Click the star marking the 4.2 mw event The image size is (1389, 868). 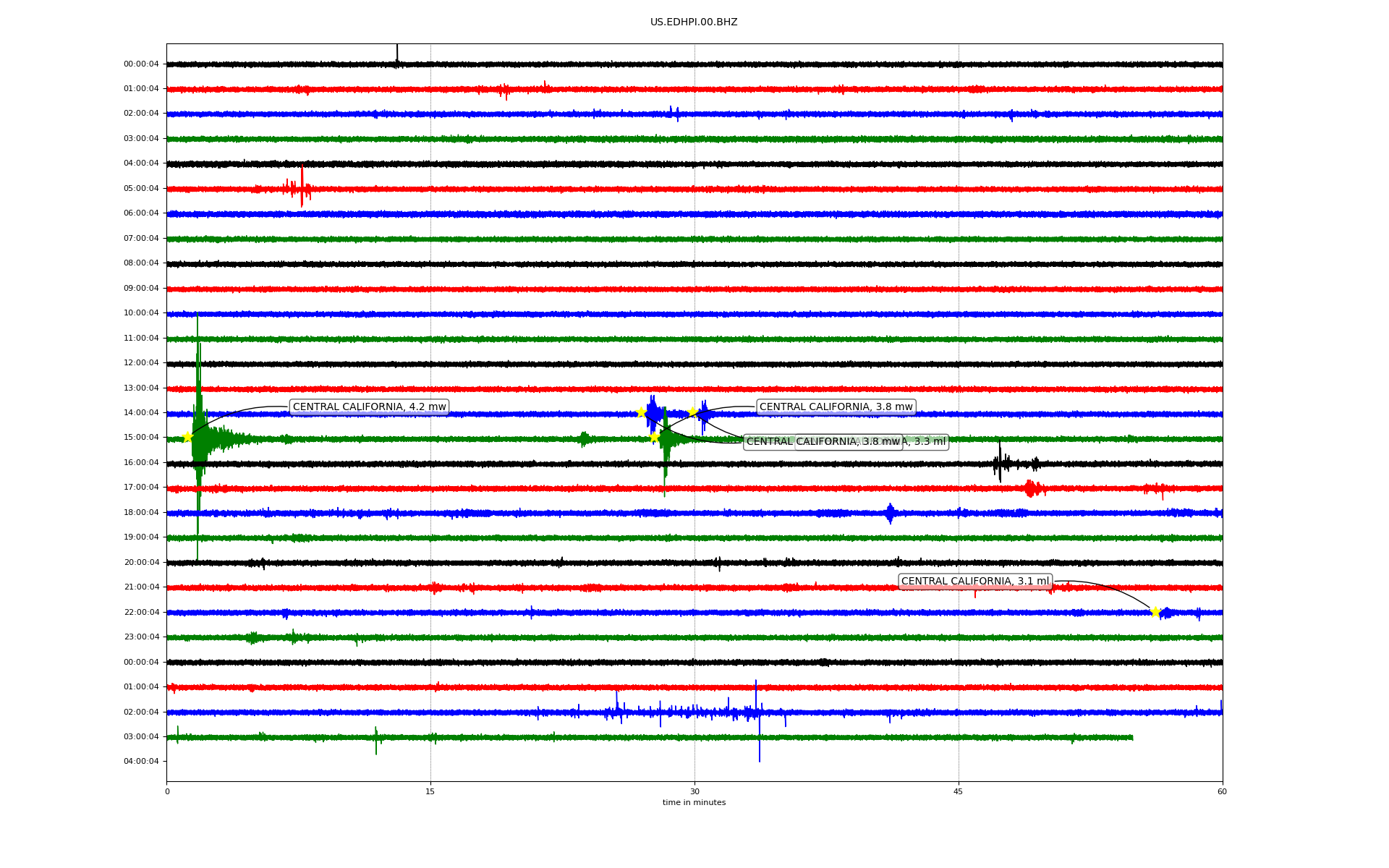187,437
